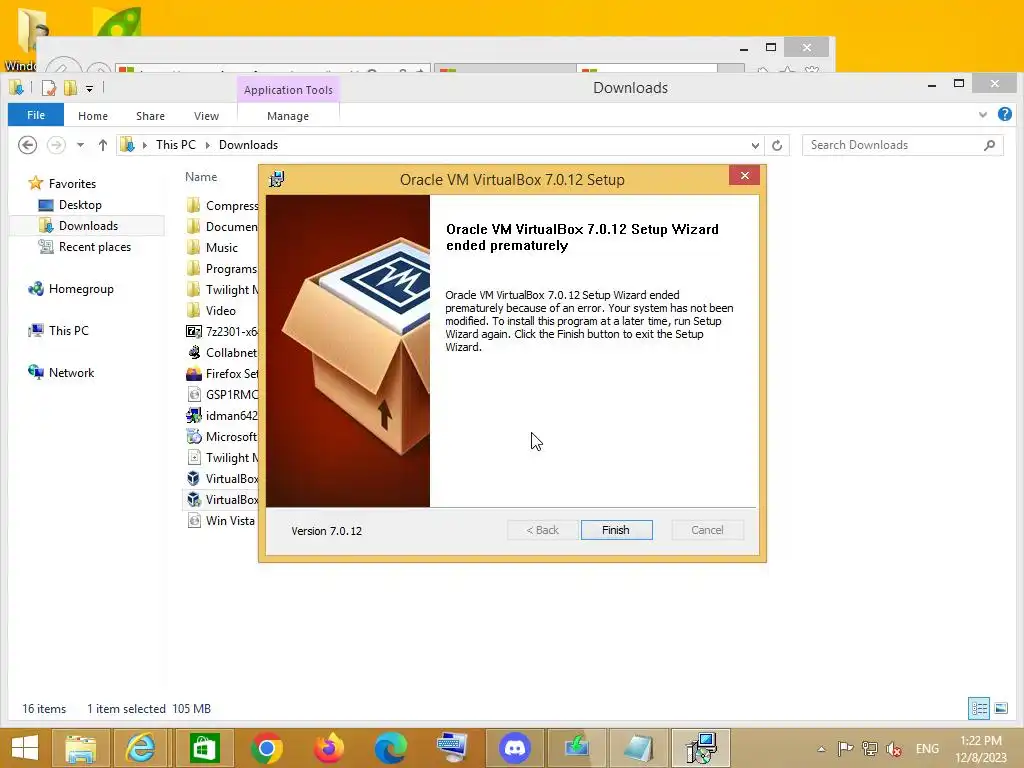1024x768 pixels.
Task: Click the network tray icon
Action: [x=869, y=749]
